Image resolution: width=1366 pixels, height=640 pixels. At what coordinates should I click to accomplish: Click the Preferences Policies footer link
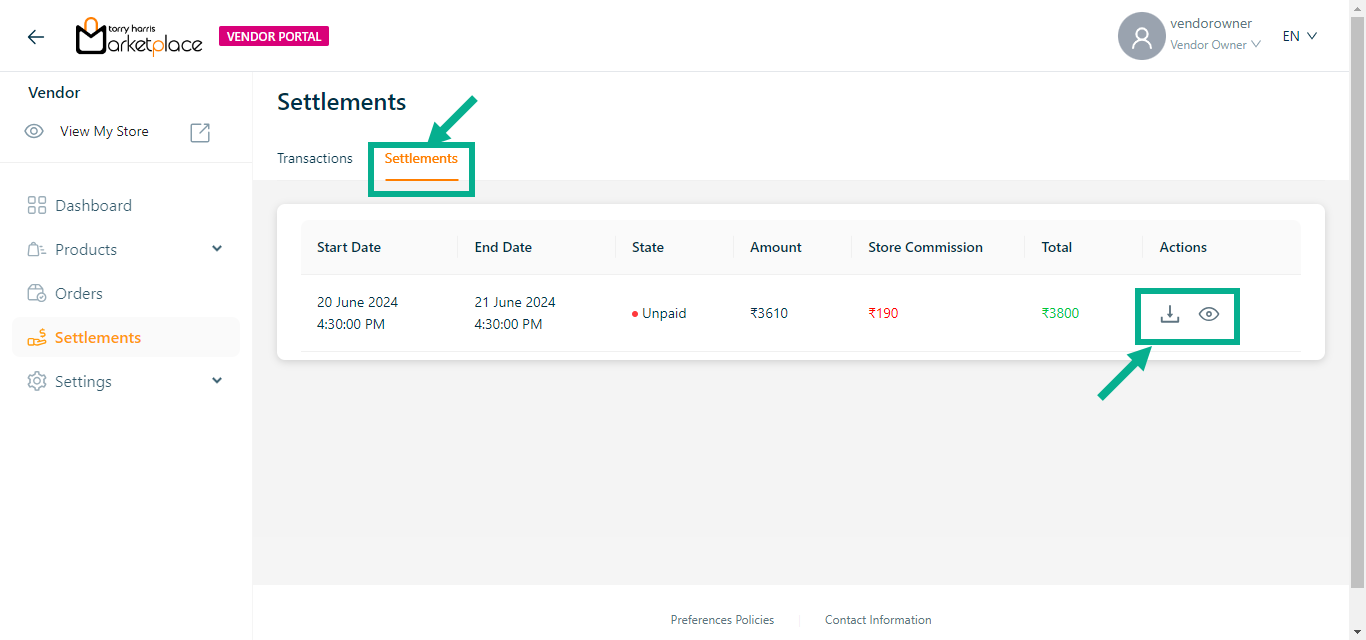click(x=722, y=620)
